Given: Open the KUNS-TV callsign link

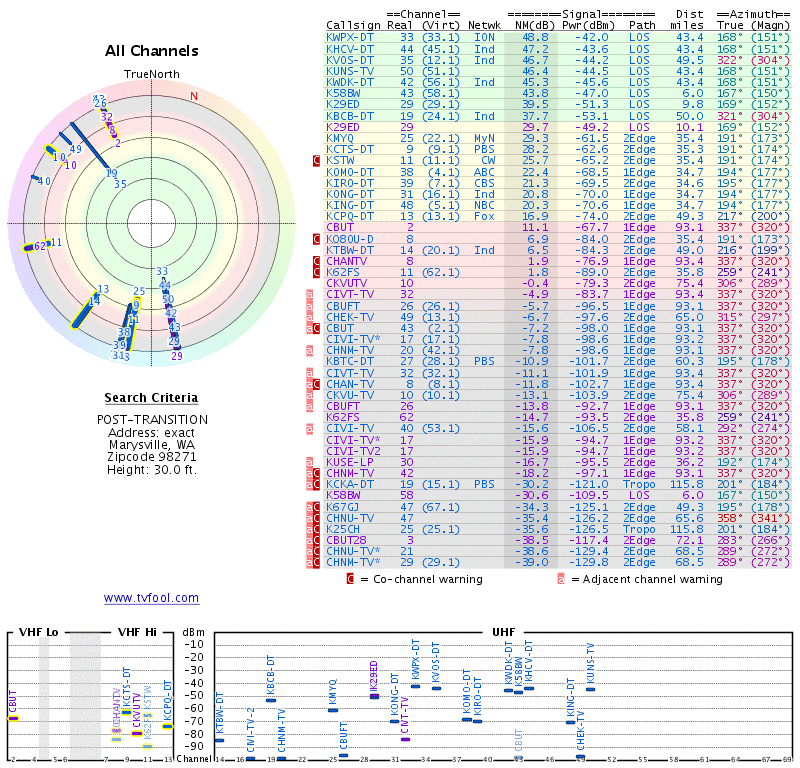Looking at the screenshot, I should [x=350, y=71].
